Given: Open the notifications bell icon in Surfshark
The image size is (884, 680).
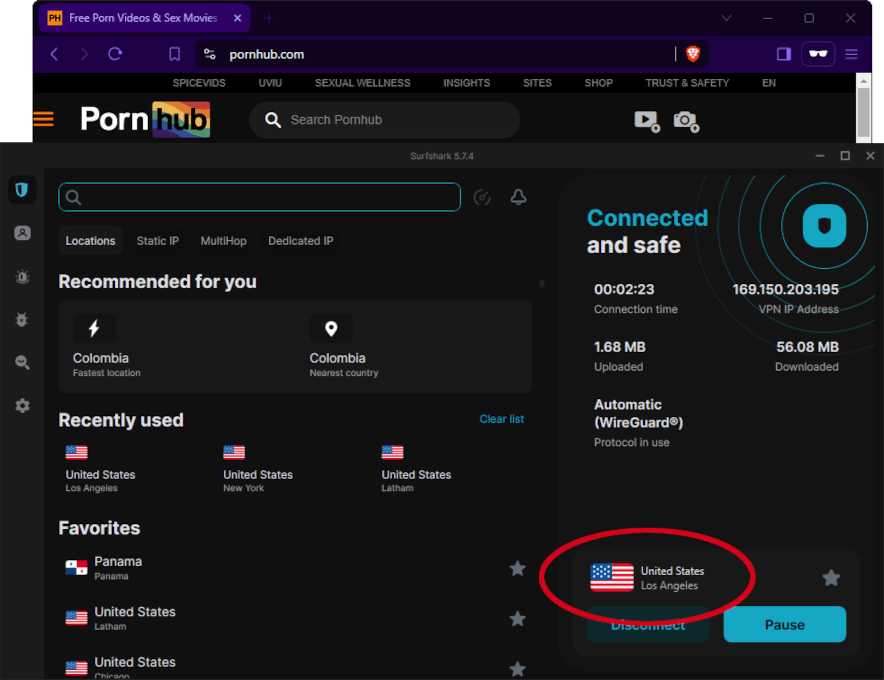Looking at the screenshot, I should pos(518,197).
